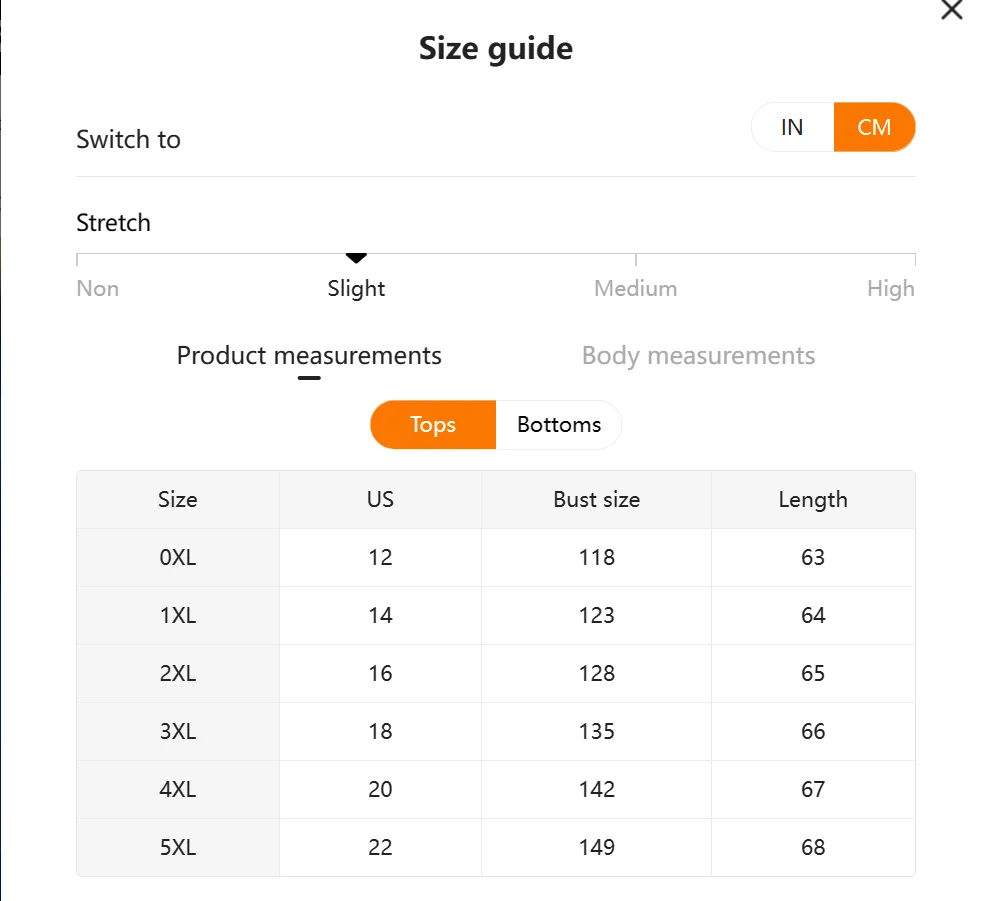Click the 2XL size cell
This screenshot has height=901, width=984.
pyautogui.click(x=178, y=673)
